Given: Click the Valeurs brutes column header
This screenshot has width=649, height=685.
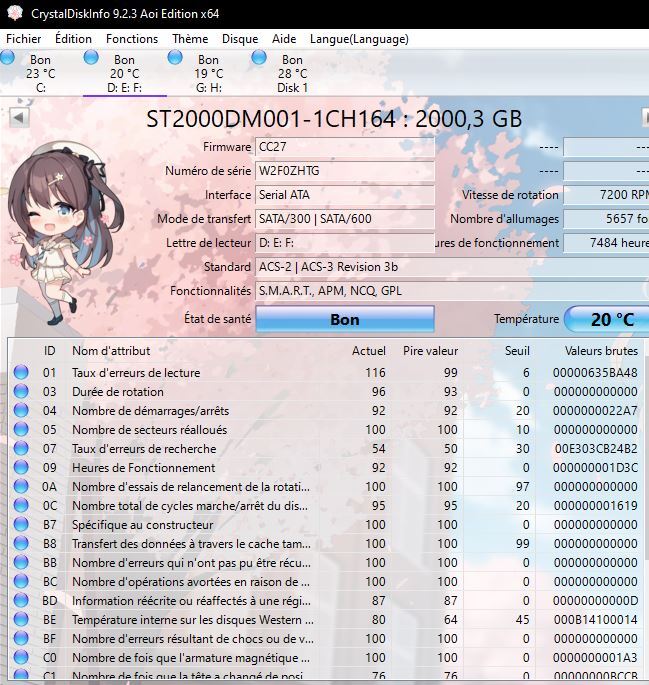Looking at the screenshot, I should [x=601, y=351].
